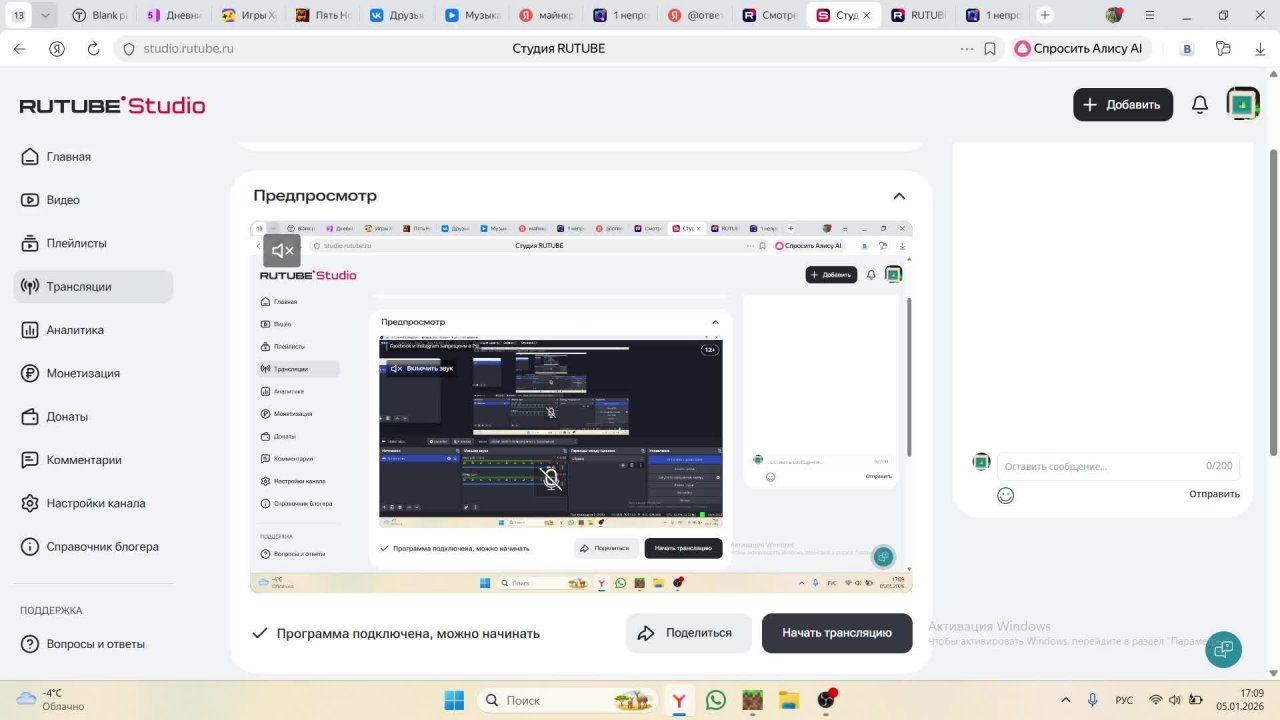Screen dimensions: 1280x720
Task: Open Видео in the sidebar
Action: [x=94, y=200]
